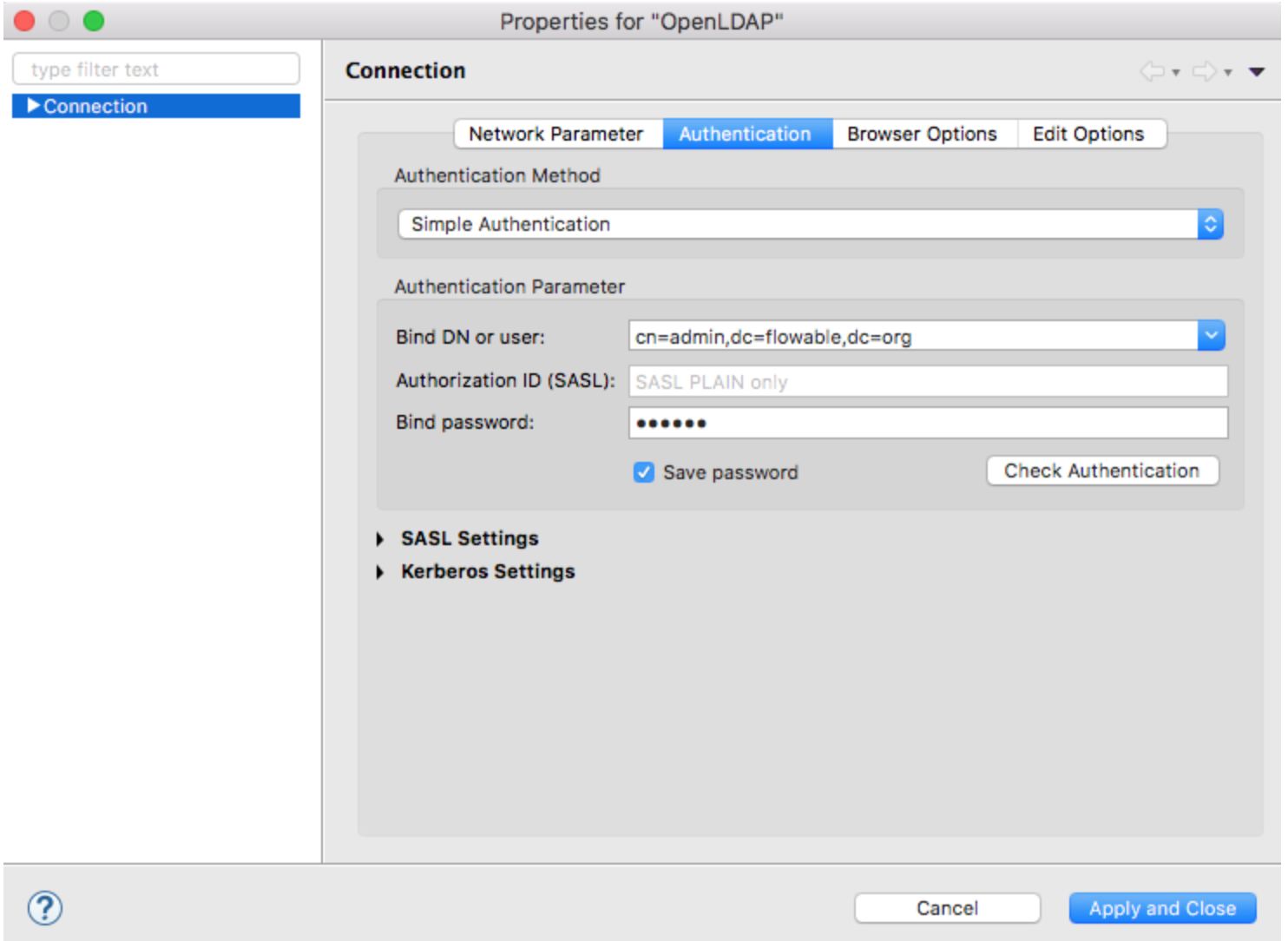
Task: Click the Authentication Method stepper arrows
Action: pos(1212,223)
